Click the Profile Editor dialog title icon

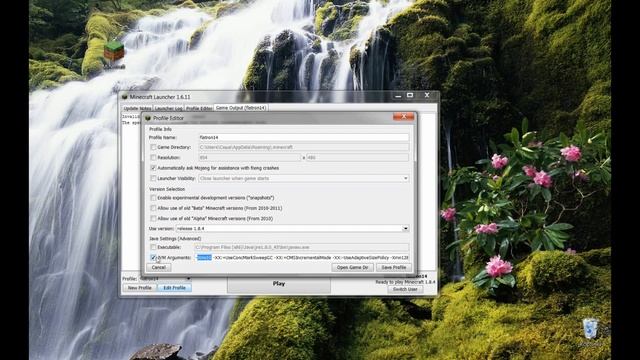coord(148,118)
